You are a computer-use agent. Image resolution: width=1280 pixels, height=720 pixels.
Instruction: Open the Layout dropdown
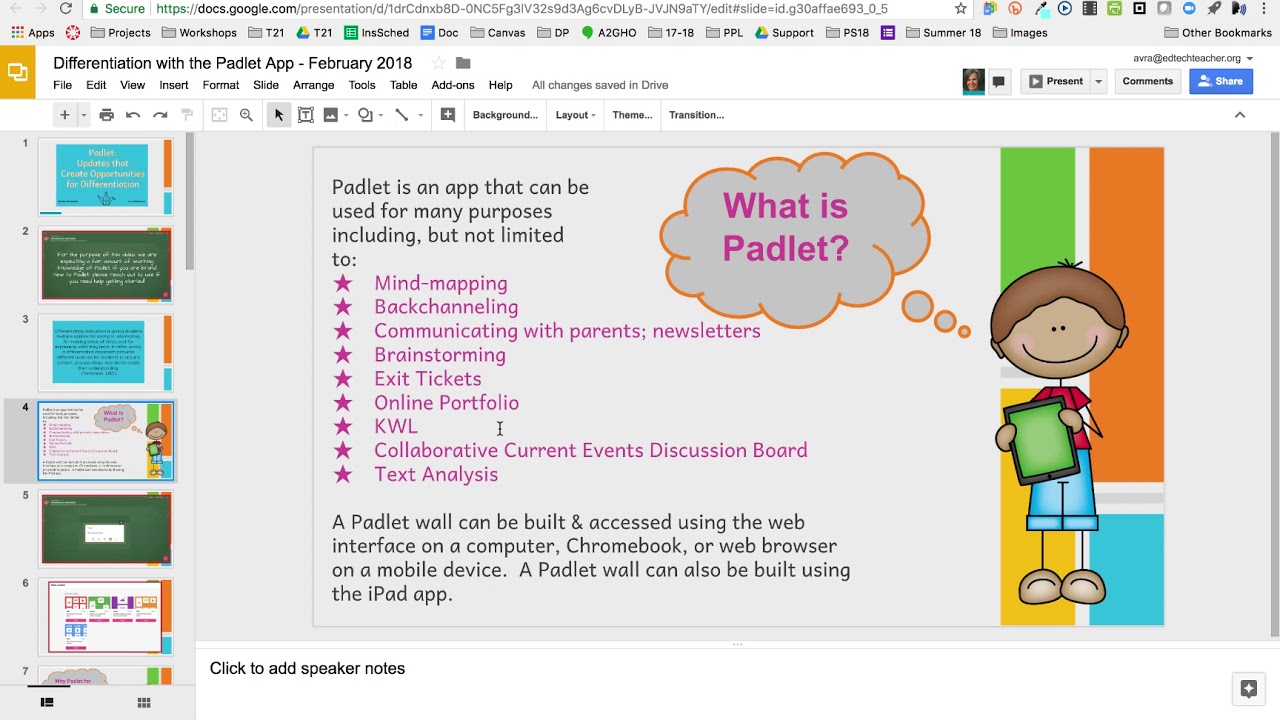tap(575, 115)
